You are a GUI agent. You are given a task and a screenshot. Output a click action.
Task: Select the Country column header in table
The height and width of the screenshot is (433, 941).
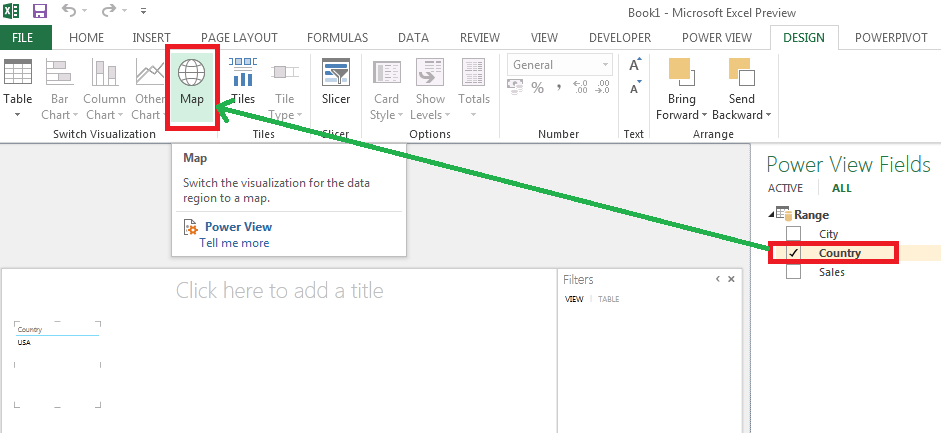click(30, 329)
